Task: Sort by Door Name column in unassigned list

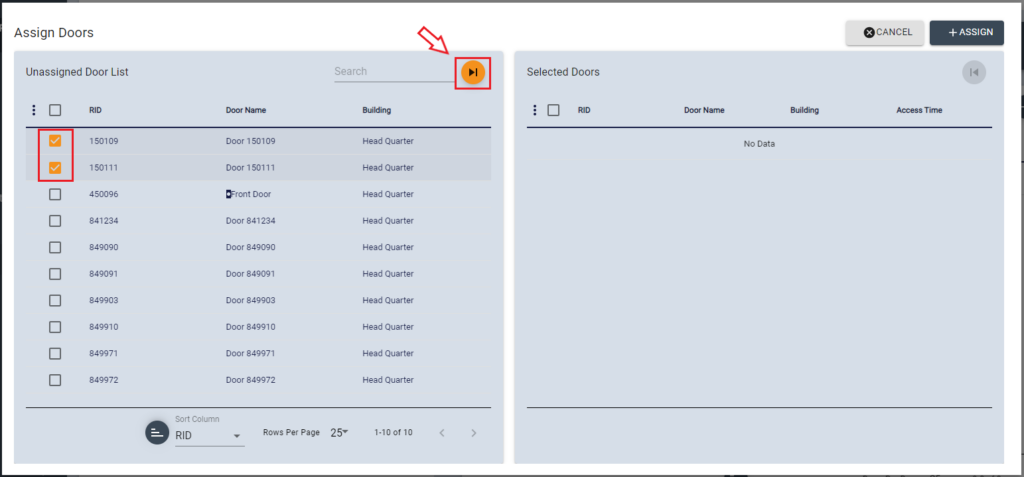Action: (x=246, y=110)
